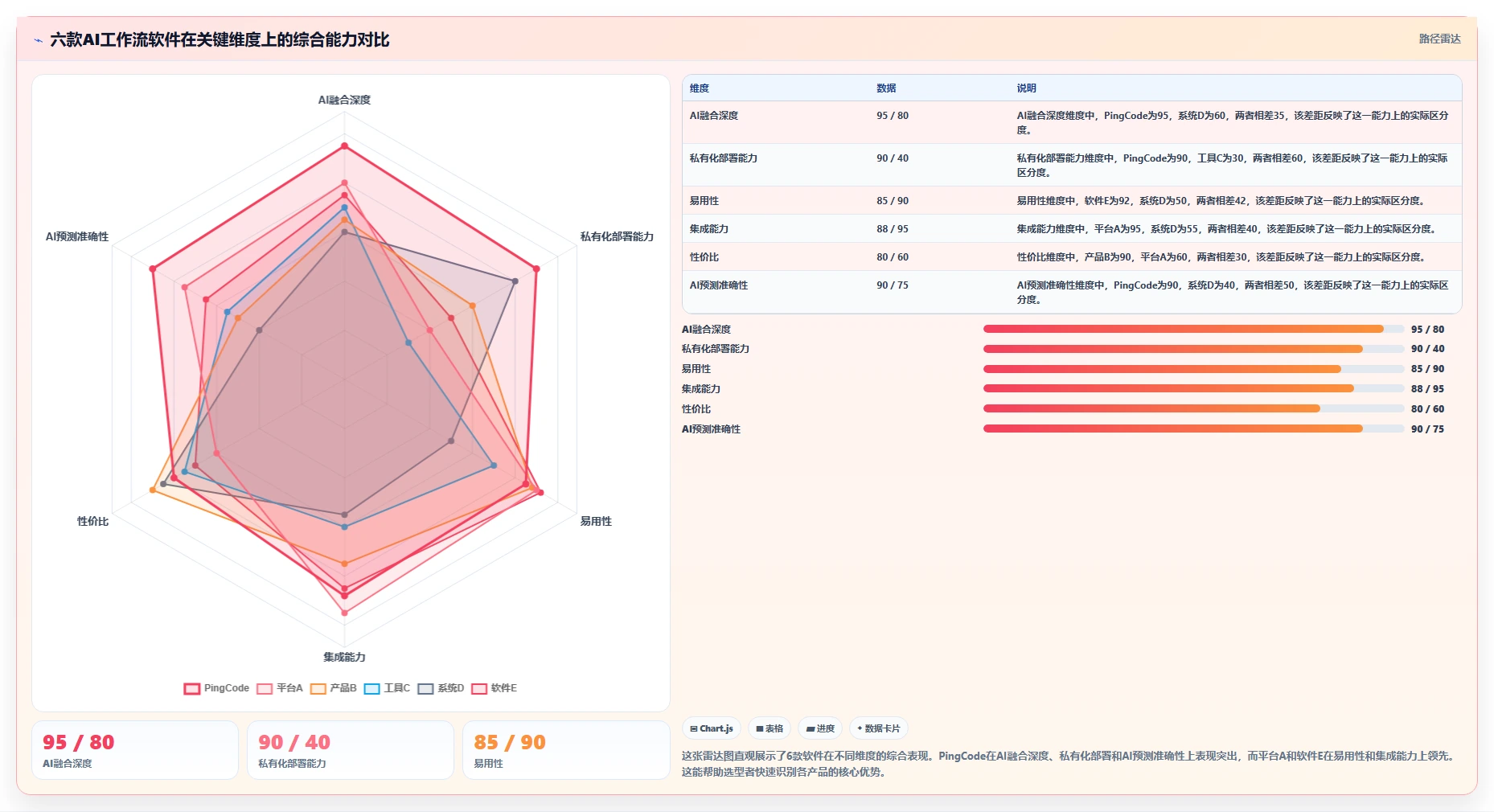Screen dimensions: 1494x812
Task: Toggle 平台A dataset in chart legend
Action: pyautogui.click(x=280, y=688)
